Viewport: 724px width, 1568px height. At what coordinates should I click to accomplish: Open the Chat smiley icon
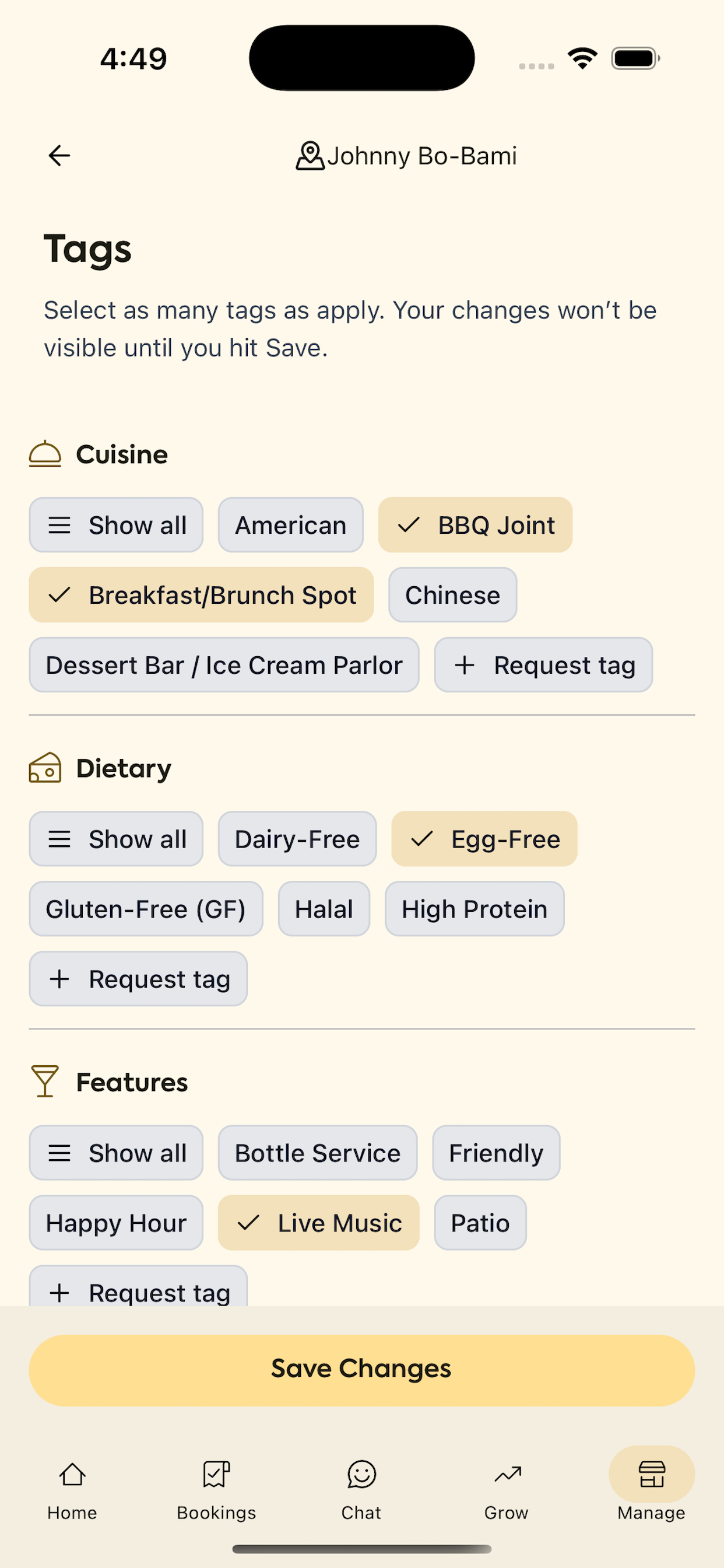pyautogui.click(x=361, y=1473)
